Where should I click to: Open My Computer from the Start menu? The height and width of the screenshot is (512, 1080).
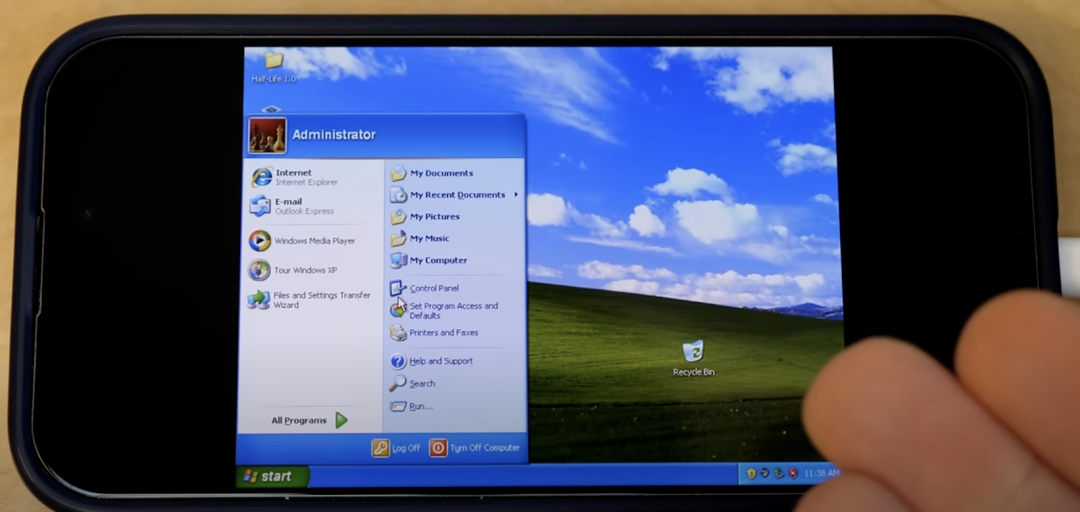point(428,260)
